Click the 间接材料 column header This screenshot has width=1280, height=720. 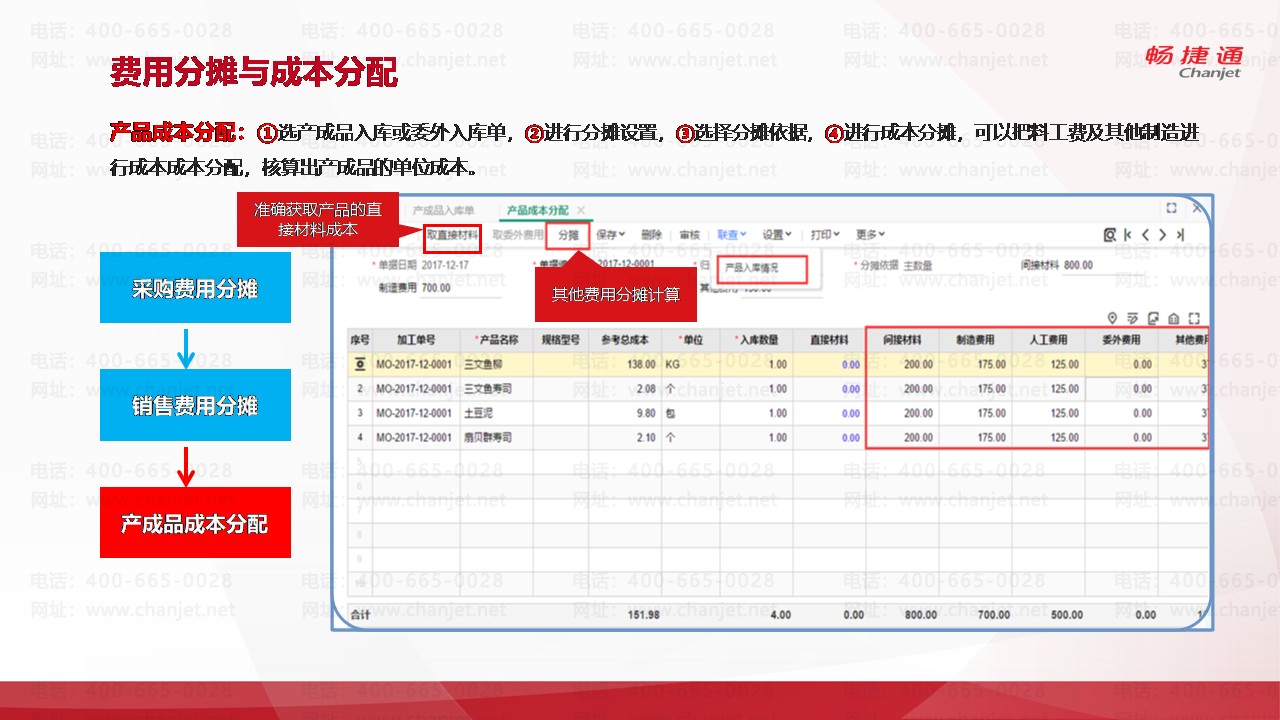[x=902, y=340]
